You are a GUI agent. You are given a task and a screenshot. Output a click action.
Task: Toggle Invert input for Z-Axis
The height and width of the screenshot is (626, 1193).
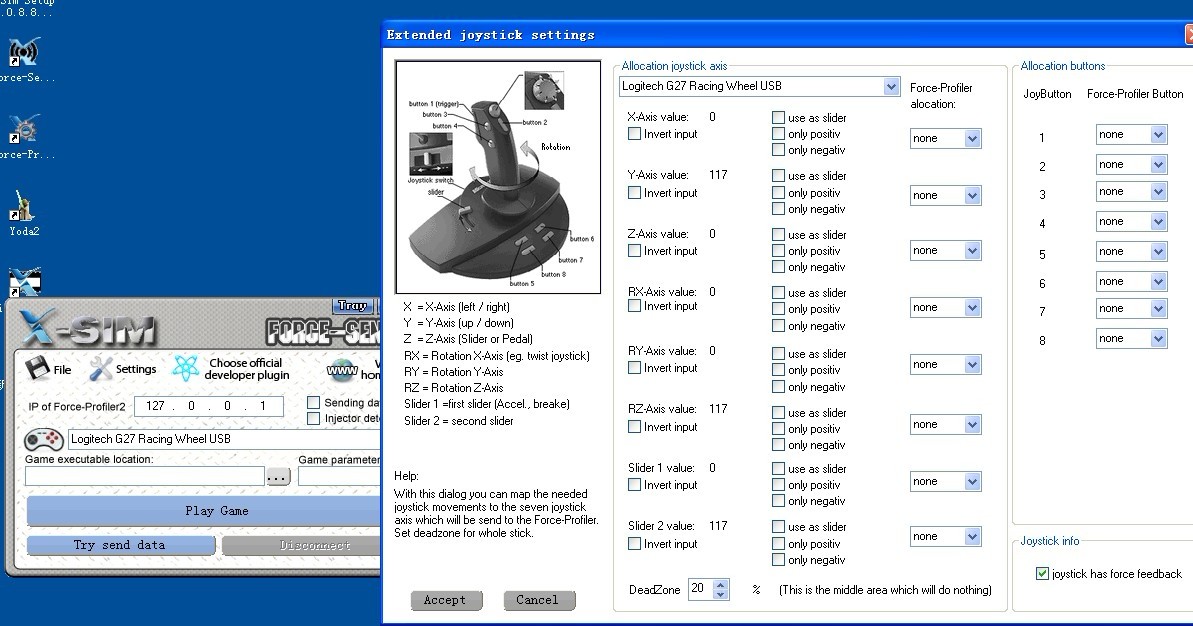[x=634, y=251]
